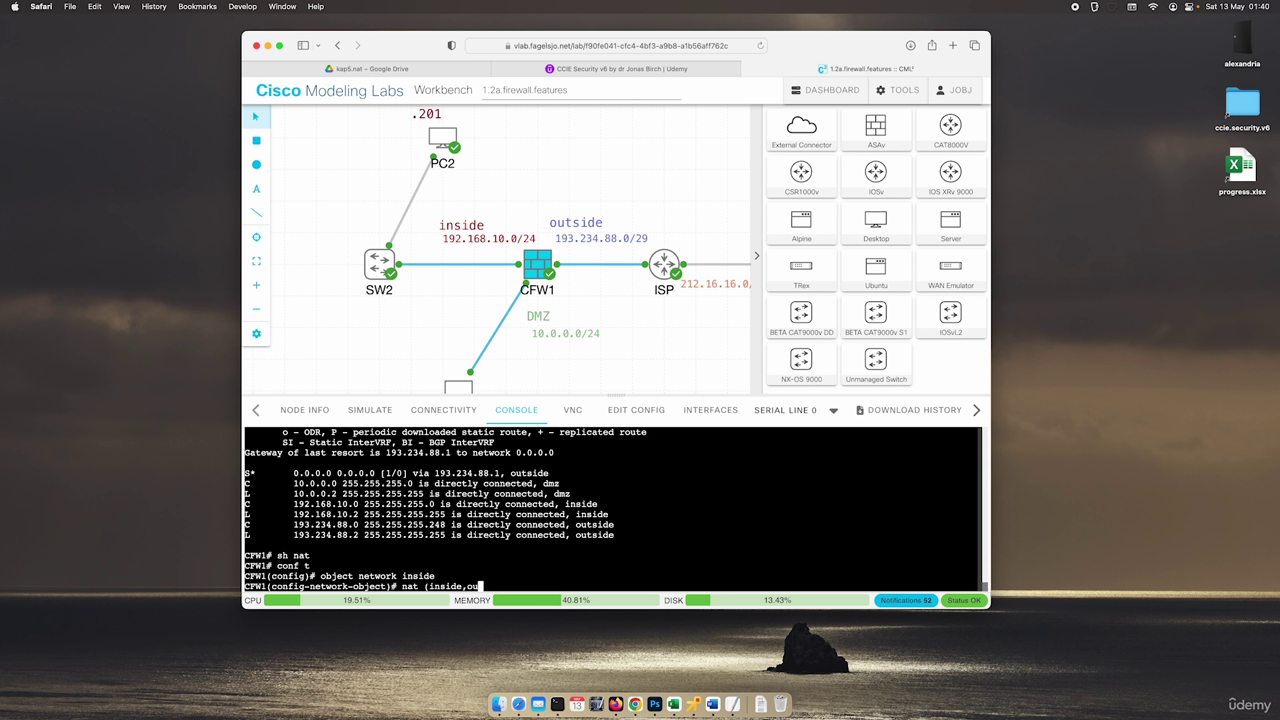1280x720 pixels.
Task: Select the CFW1 firewall node
Action: [537, 265]
